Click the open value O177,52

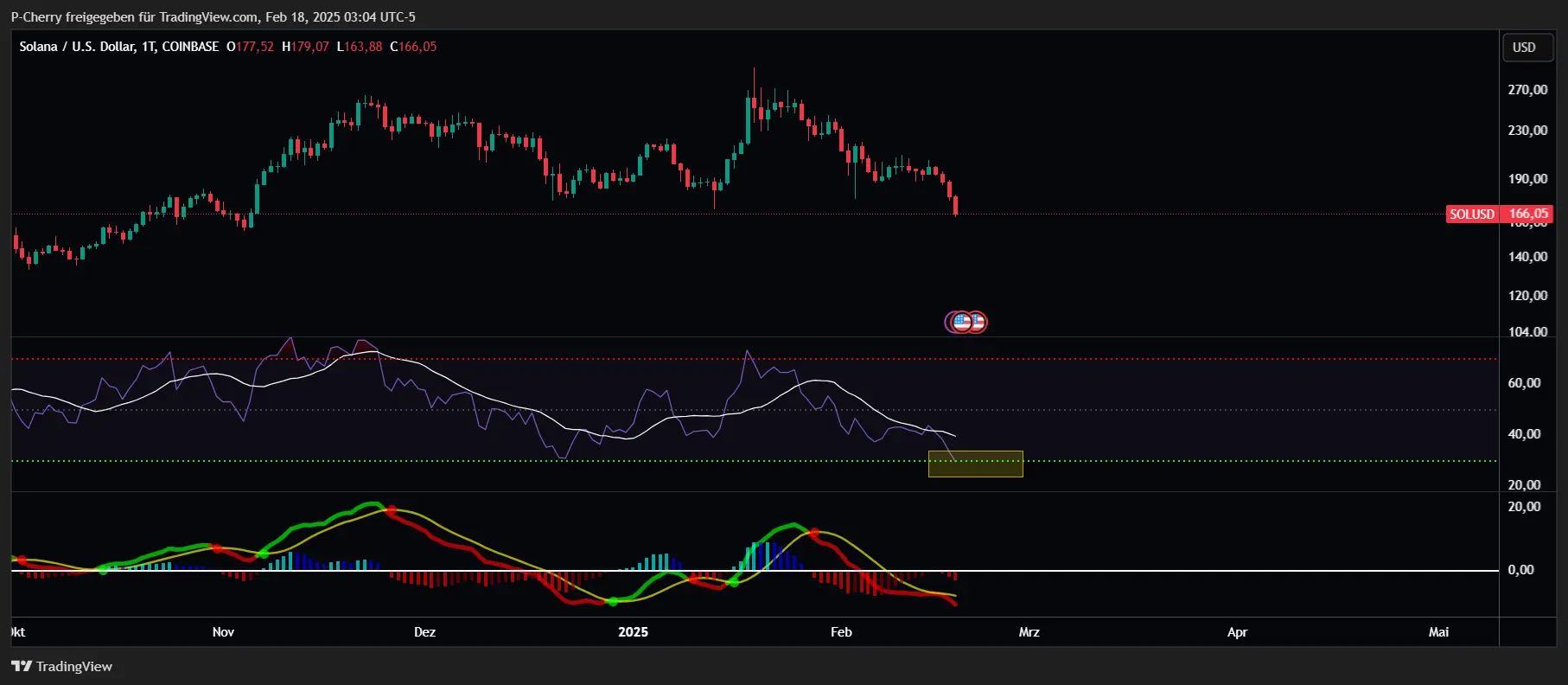coord(250,47)
